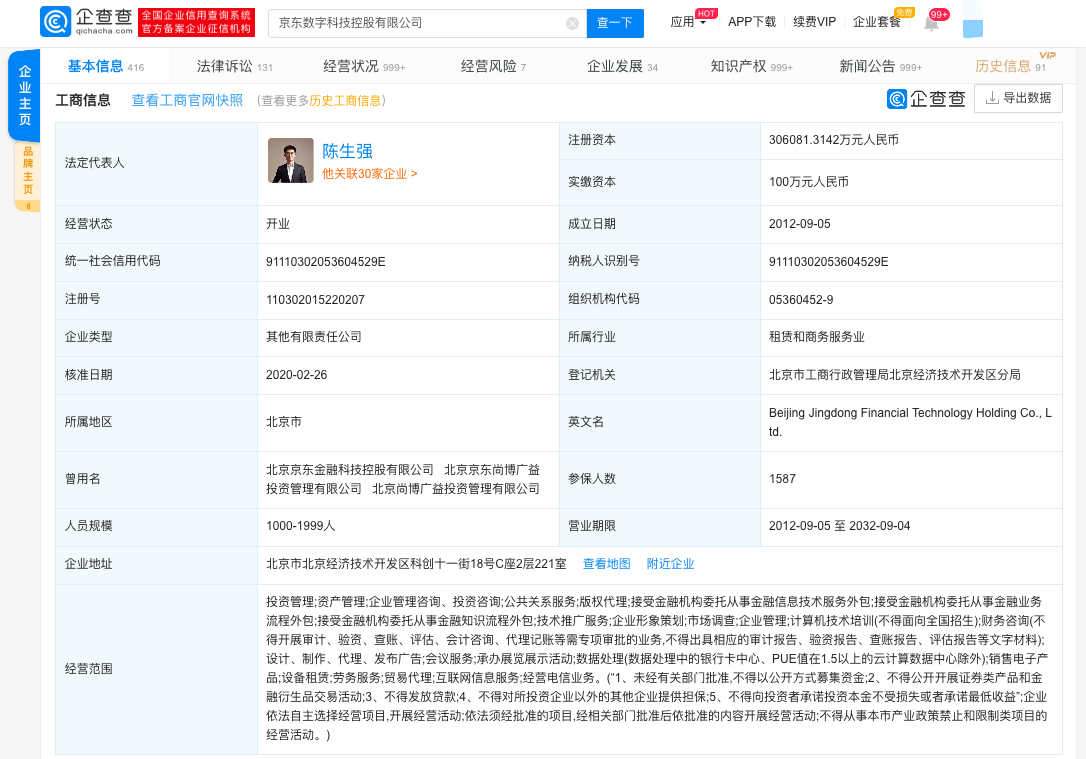Open the 应用 dropdown menu
Viewport: 1086px width, 759px height.
688,22
